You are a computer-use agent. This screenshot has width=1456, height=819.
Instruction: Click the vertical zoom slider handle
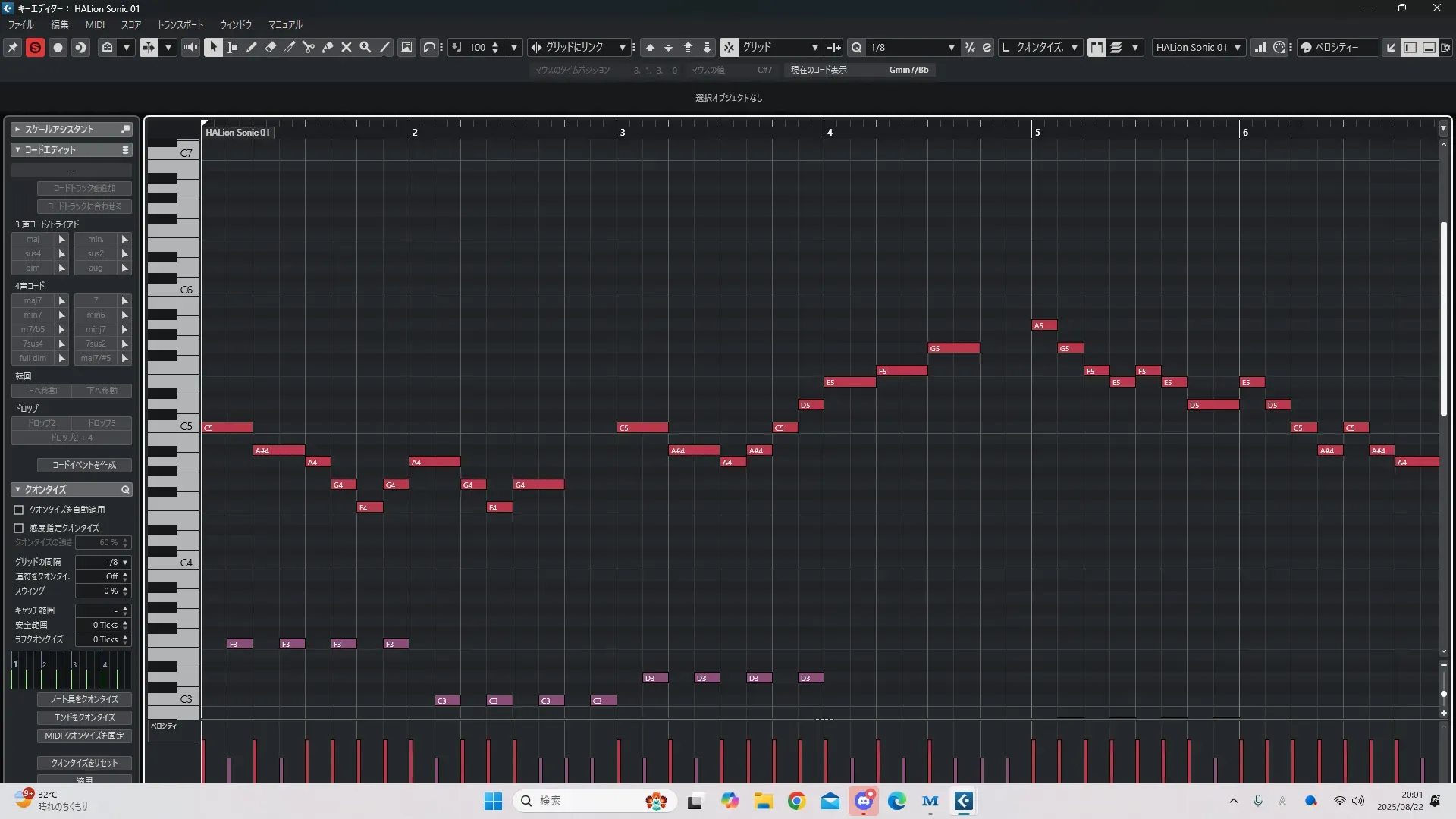(x=1444, y=694)
